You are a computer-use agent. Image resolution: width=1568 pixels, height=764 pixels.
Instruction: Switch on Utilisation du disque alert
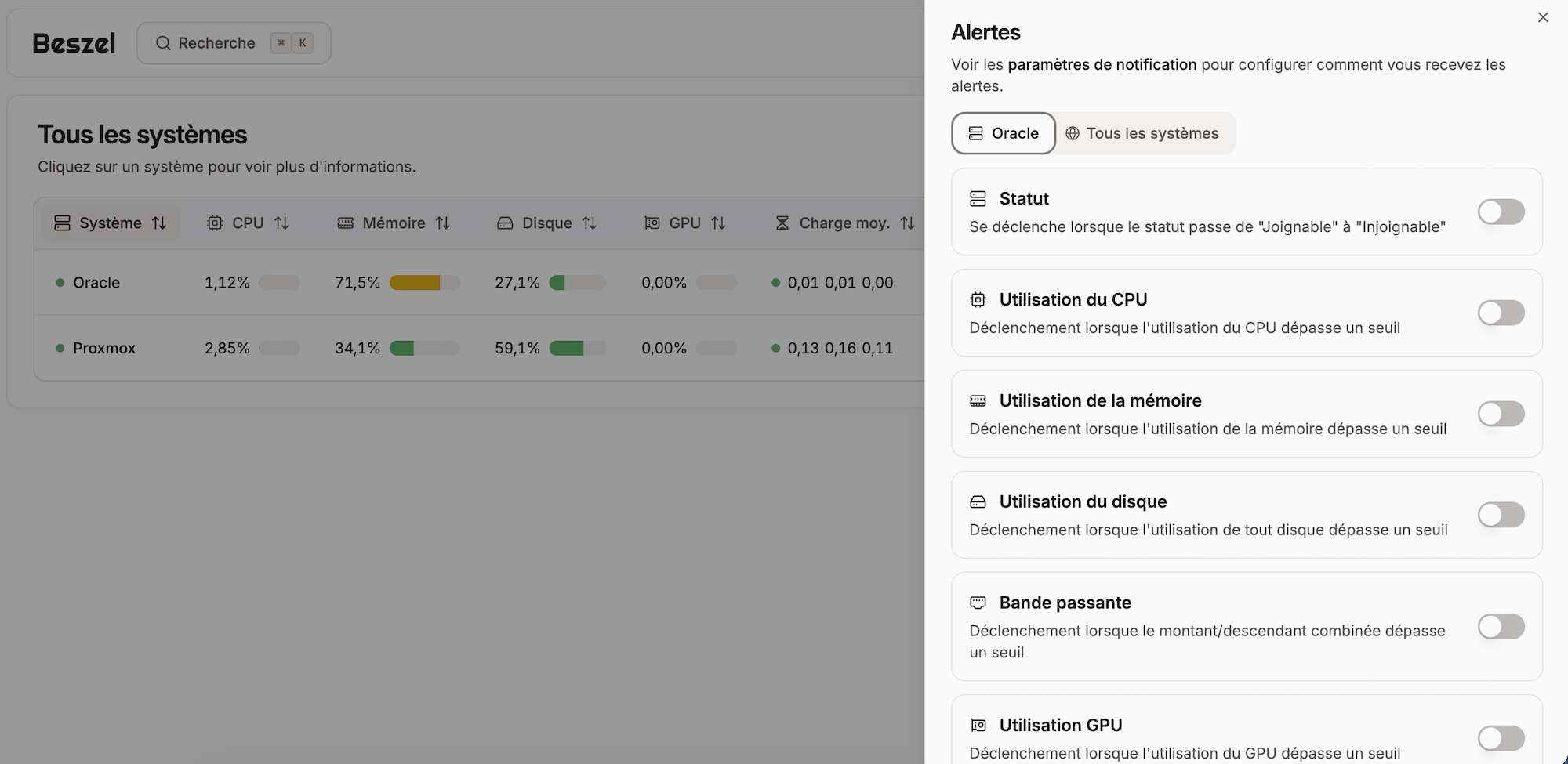[1500, 515]
